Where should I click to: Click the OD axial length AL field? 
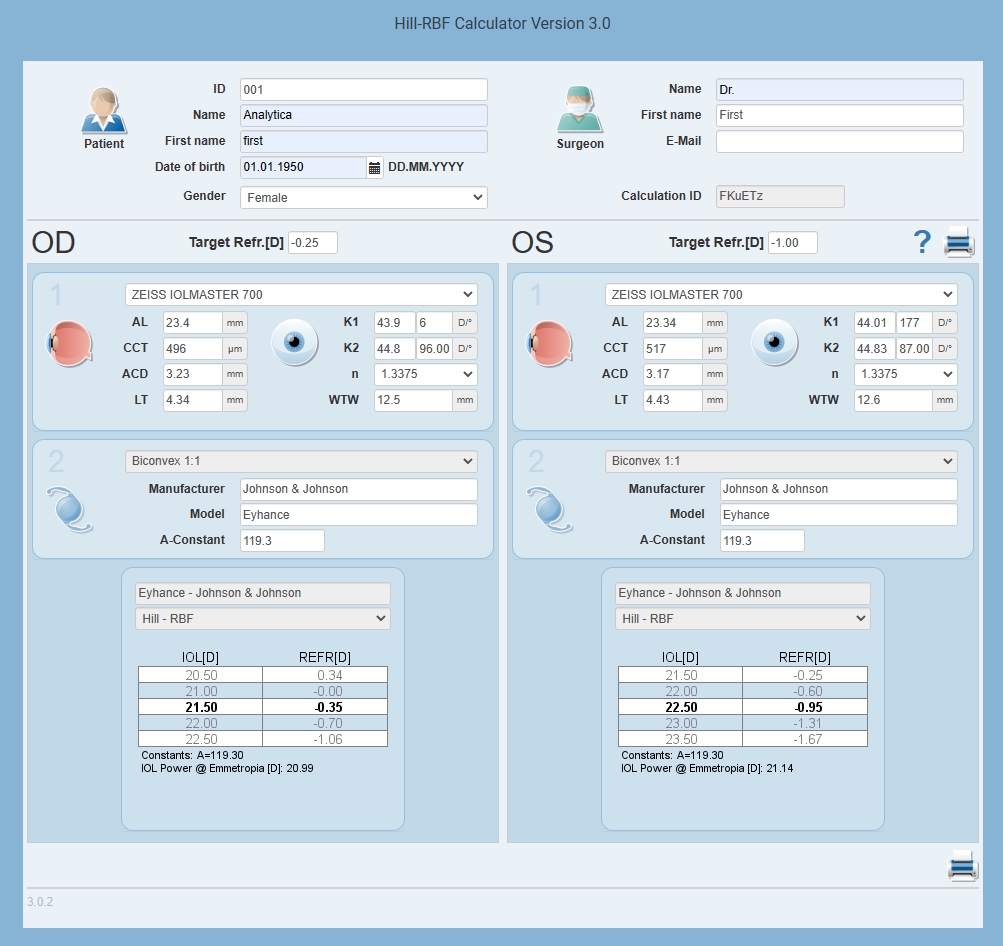(x=193, y=323)
